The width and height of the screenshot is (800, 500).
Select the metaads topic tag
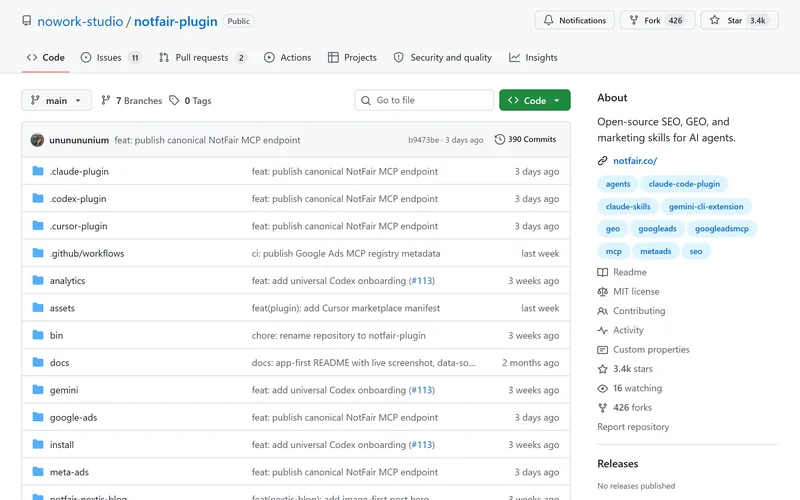click(x=656, y=252)
